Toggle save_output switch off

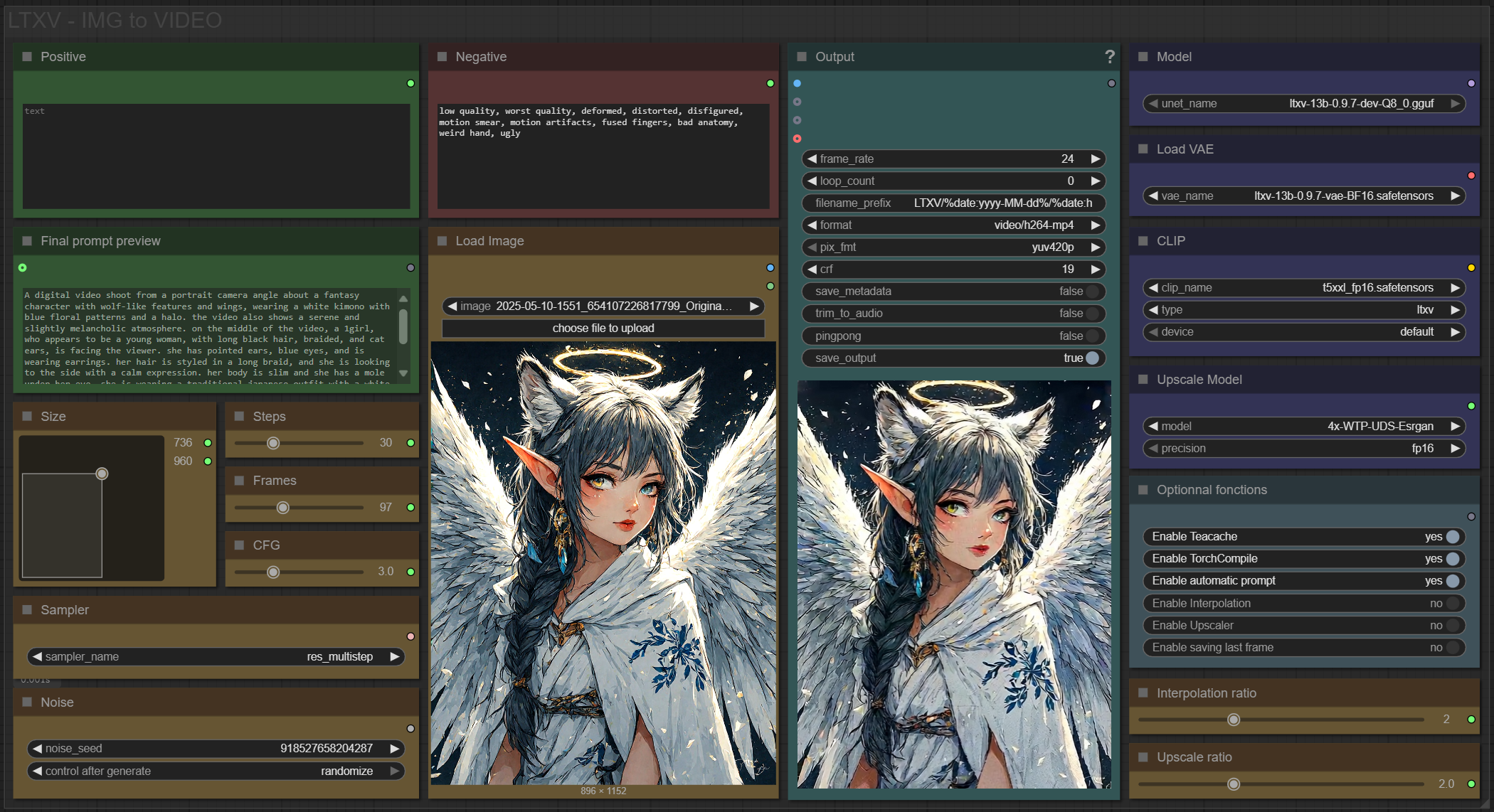click(1093, 358)
